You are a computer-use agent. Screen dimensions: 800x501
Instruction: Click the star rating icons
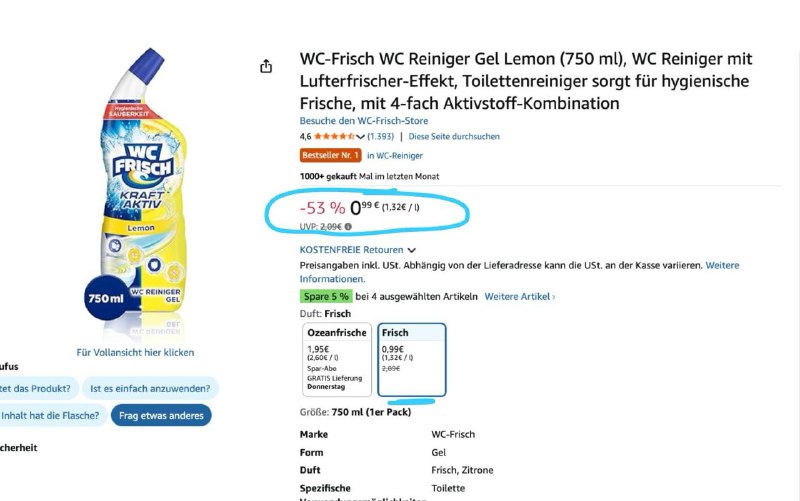tap(335, 136)
